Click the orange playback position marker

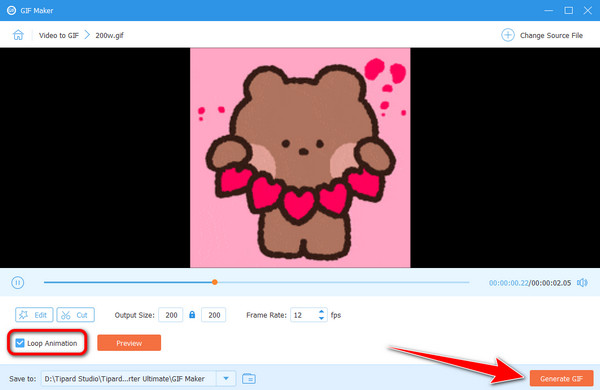point(215,282)
